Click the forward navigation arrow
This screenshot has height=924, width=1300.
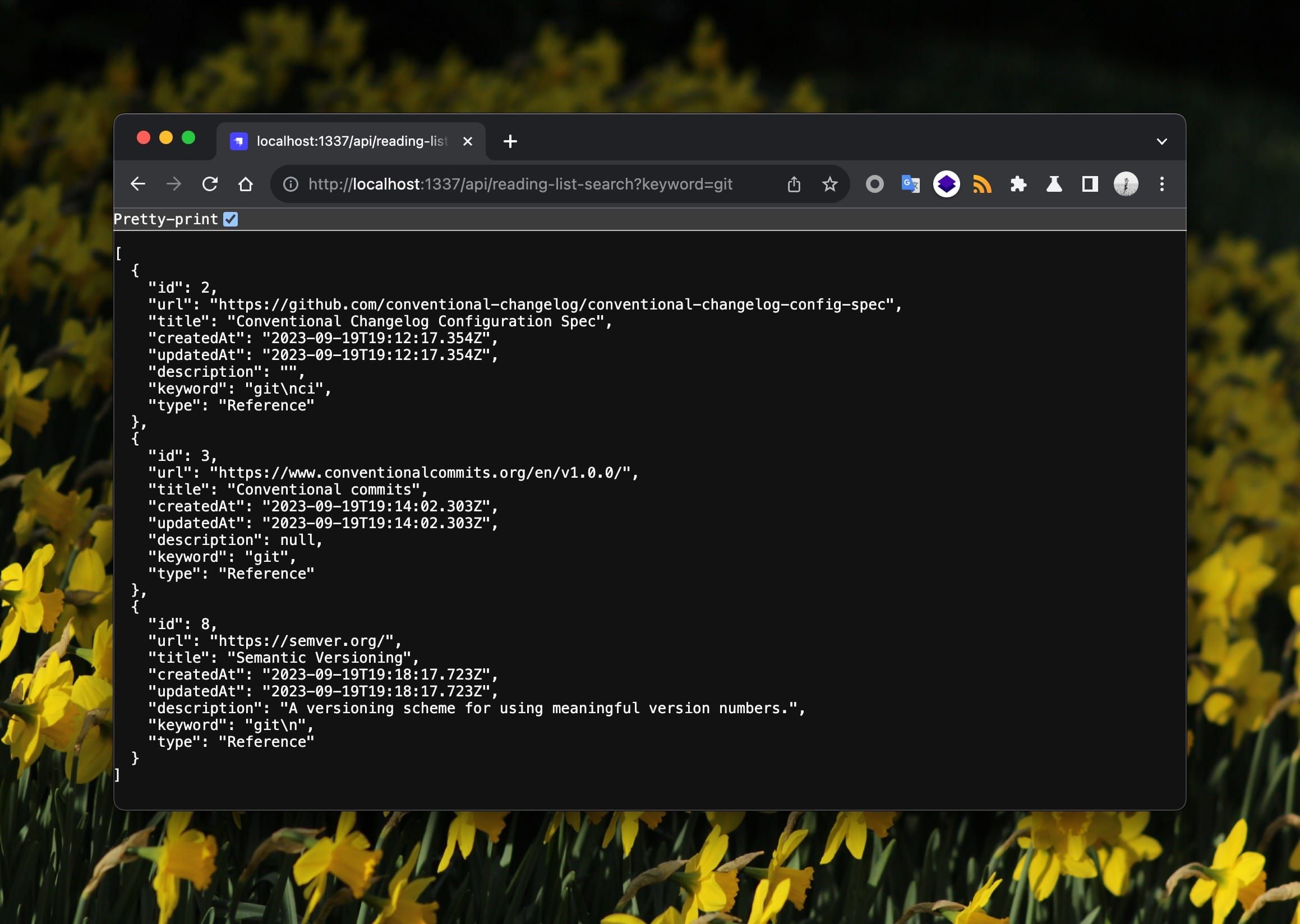[174, 184]
